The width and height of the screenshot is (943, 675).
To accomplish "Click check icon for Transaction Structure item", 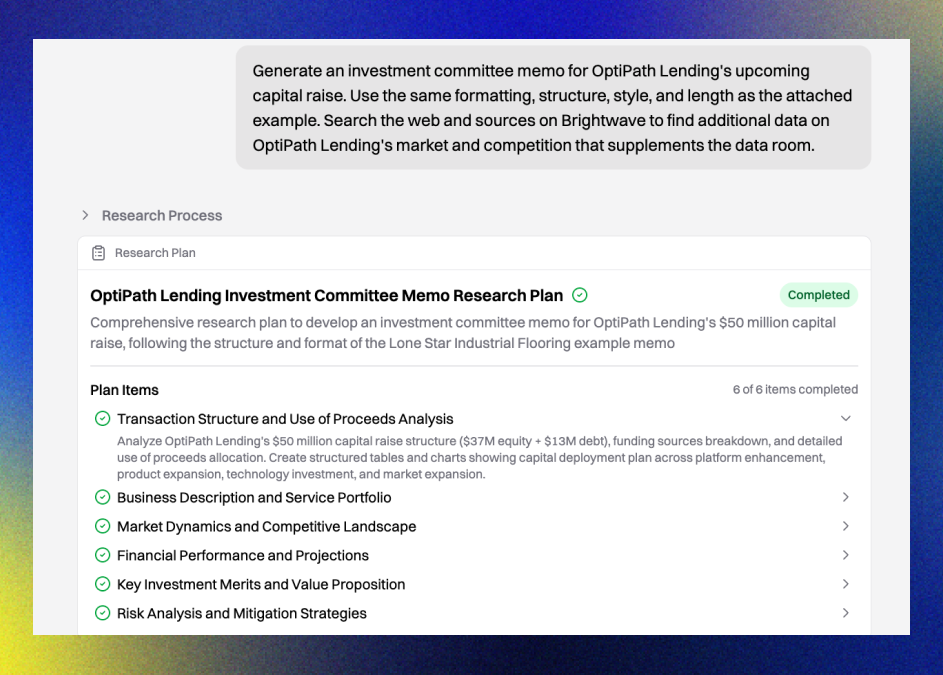I will [103, 418].
